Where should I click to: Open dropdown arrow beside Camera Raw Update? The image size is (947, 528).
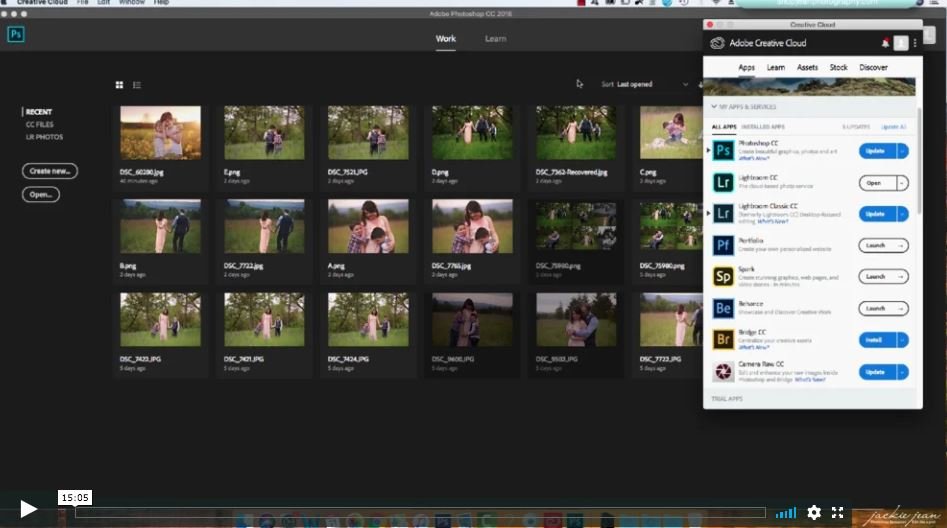point(902,372)
